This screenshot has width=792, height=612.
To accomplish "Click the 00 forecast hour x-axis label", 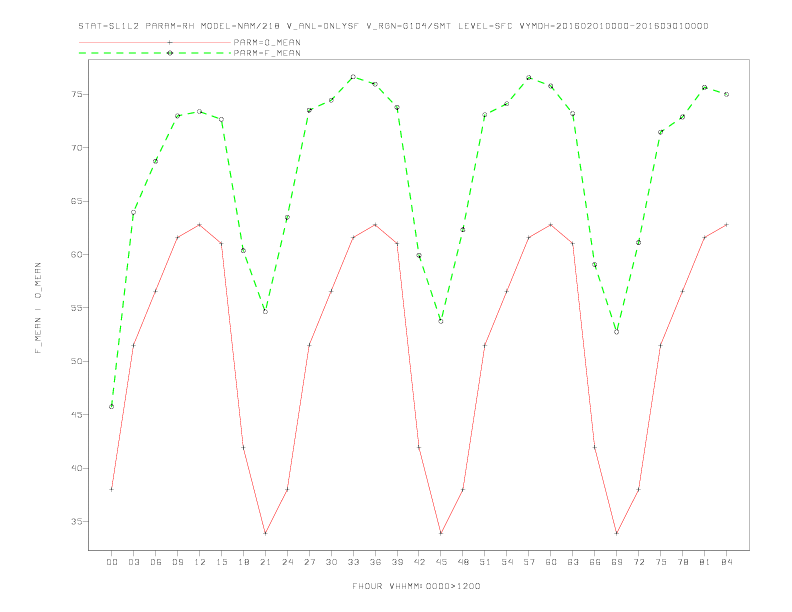I will (112, 562).
